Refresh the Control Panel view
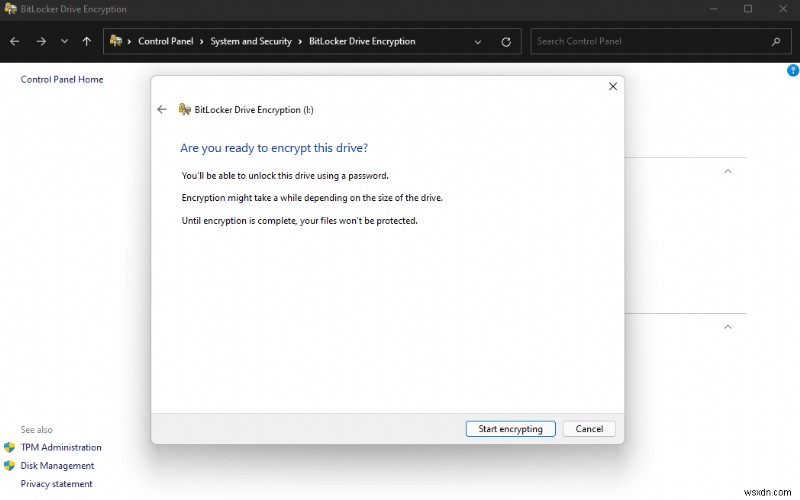Viewport: 800px width, 500px height. pos(506,42)
